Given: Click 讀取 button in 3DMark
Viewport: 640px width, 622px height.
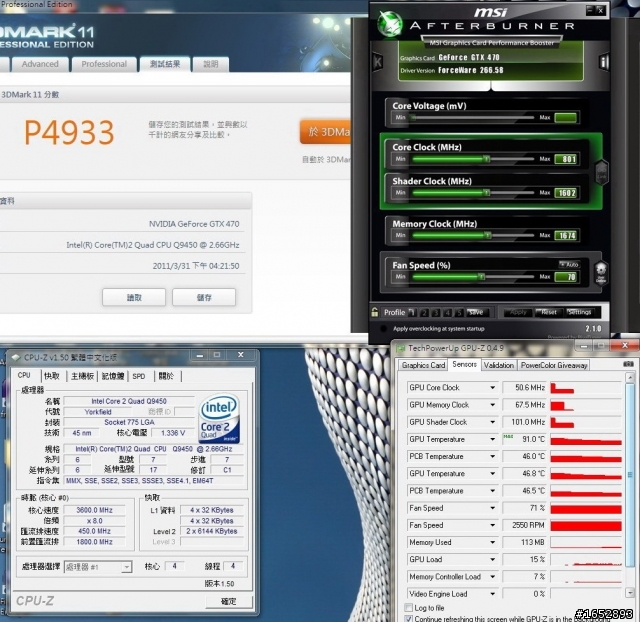Looking at the screenshot, I should coord(134,297).
